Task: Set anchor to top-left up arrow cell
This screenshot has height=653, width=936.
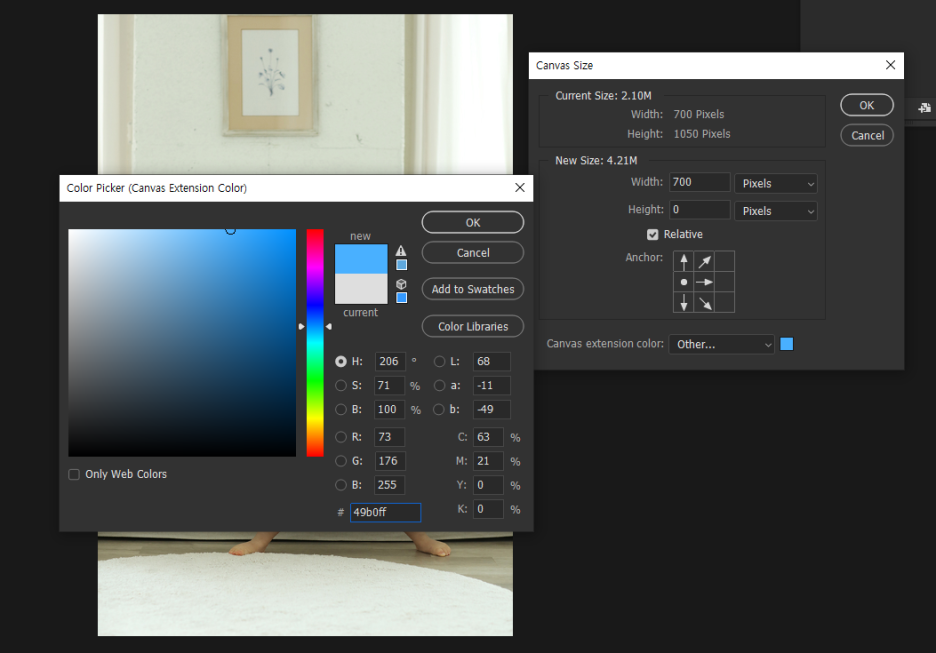Action: coord(684,261)
